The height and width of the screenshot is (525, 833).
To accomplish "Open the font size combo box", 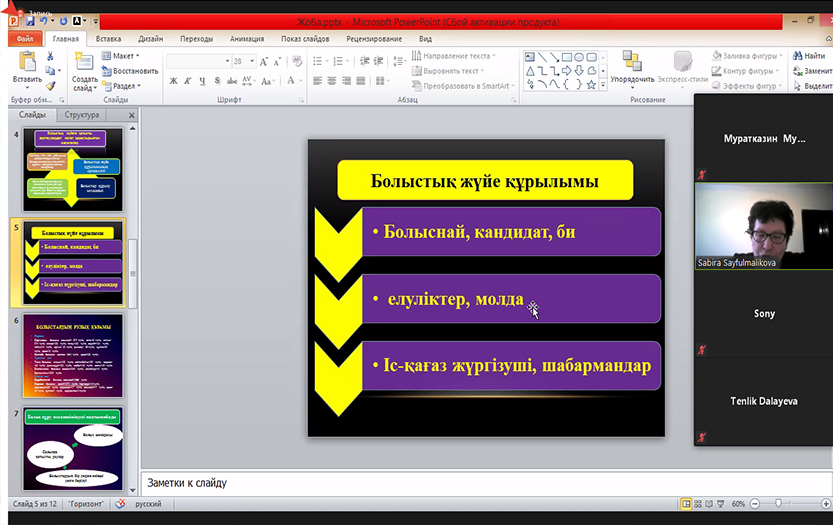I will pos(243,61).
